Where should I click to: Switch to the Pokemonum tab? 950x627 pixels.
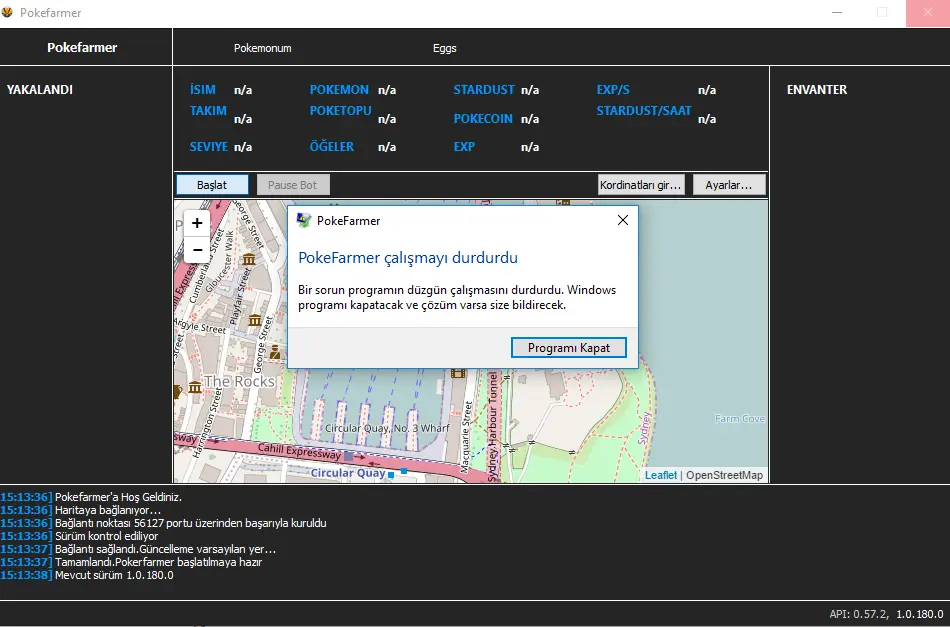[262, 48]
